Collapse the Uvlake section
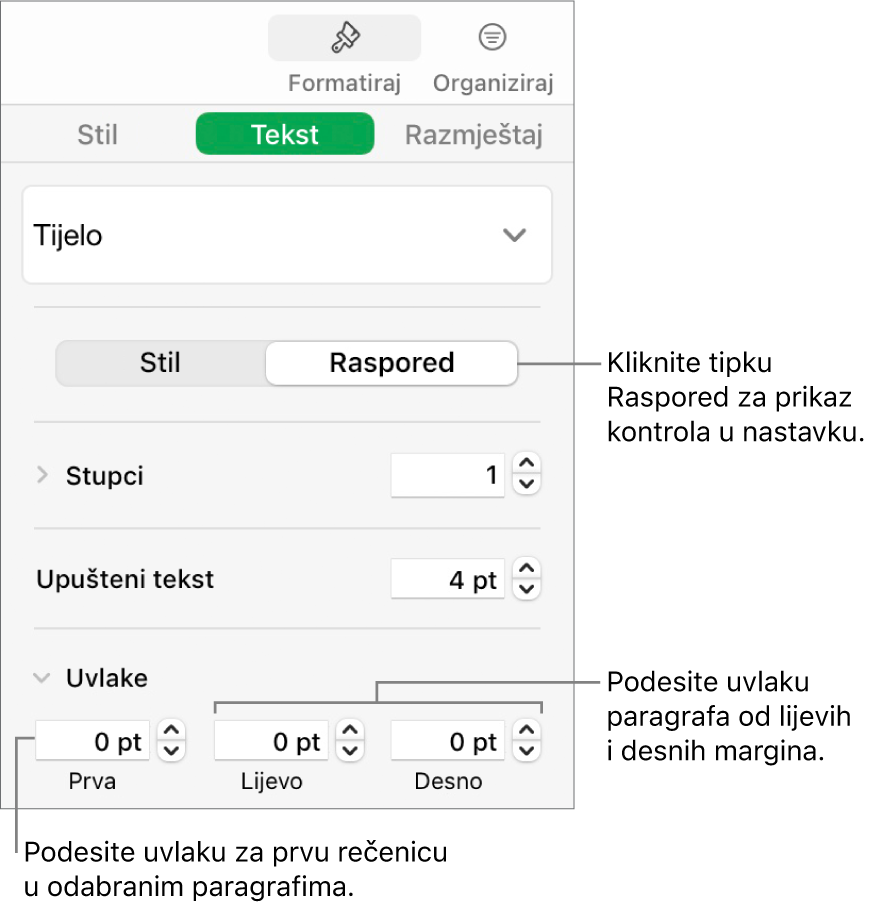Viewport: 875px width, 912px height. pos(42,678)
